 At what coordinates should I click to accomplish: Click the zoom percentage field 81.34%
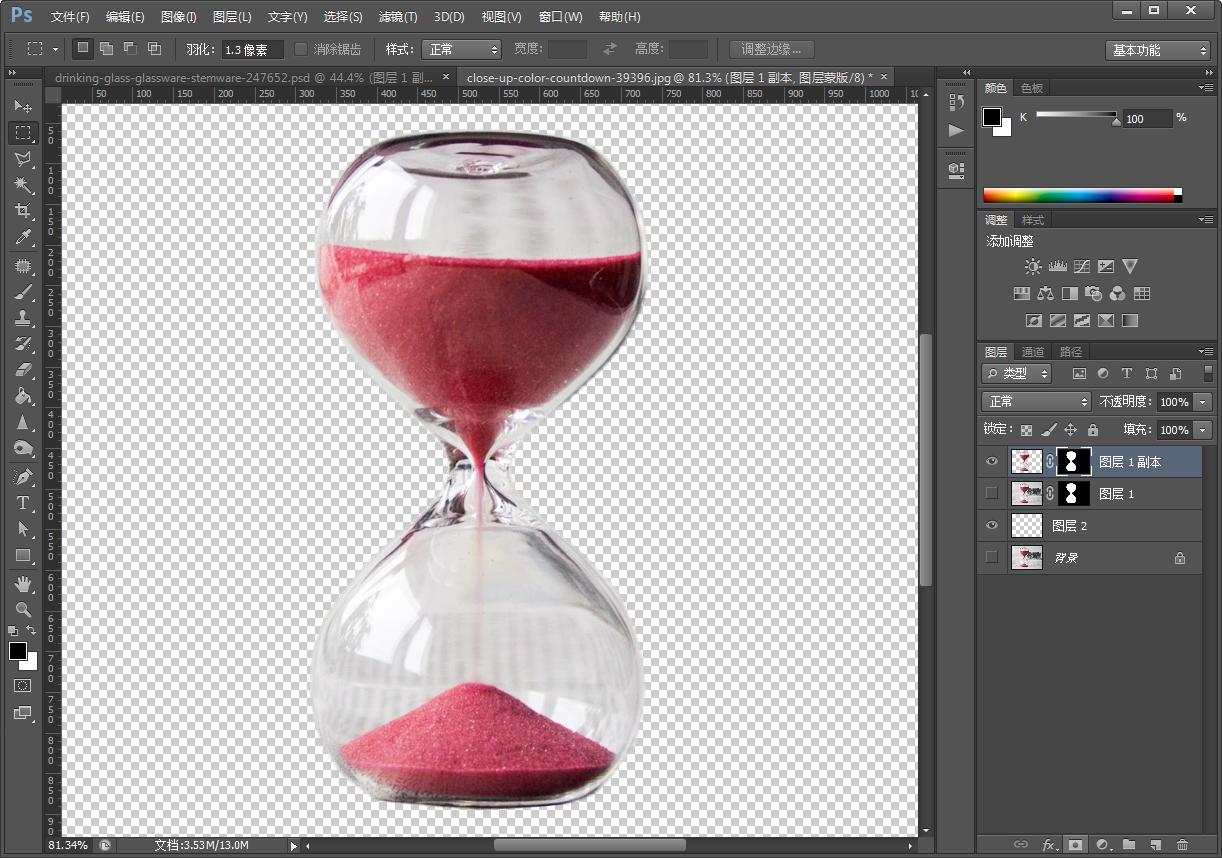coord(68,845)
